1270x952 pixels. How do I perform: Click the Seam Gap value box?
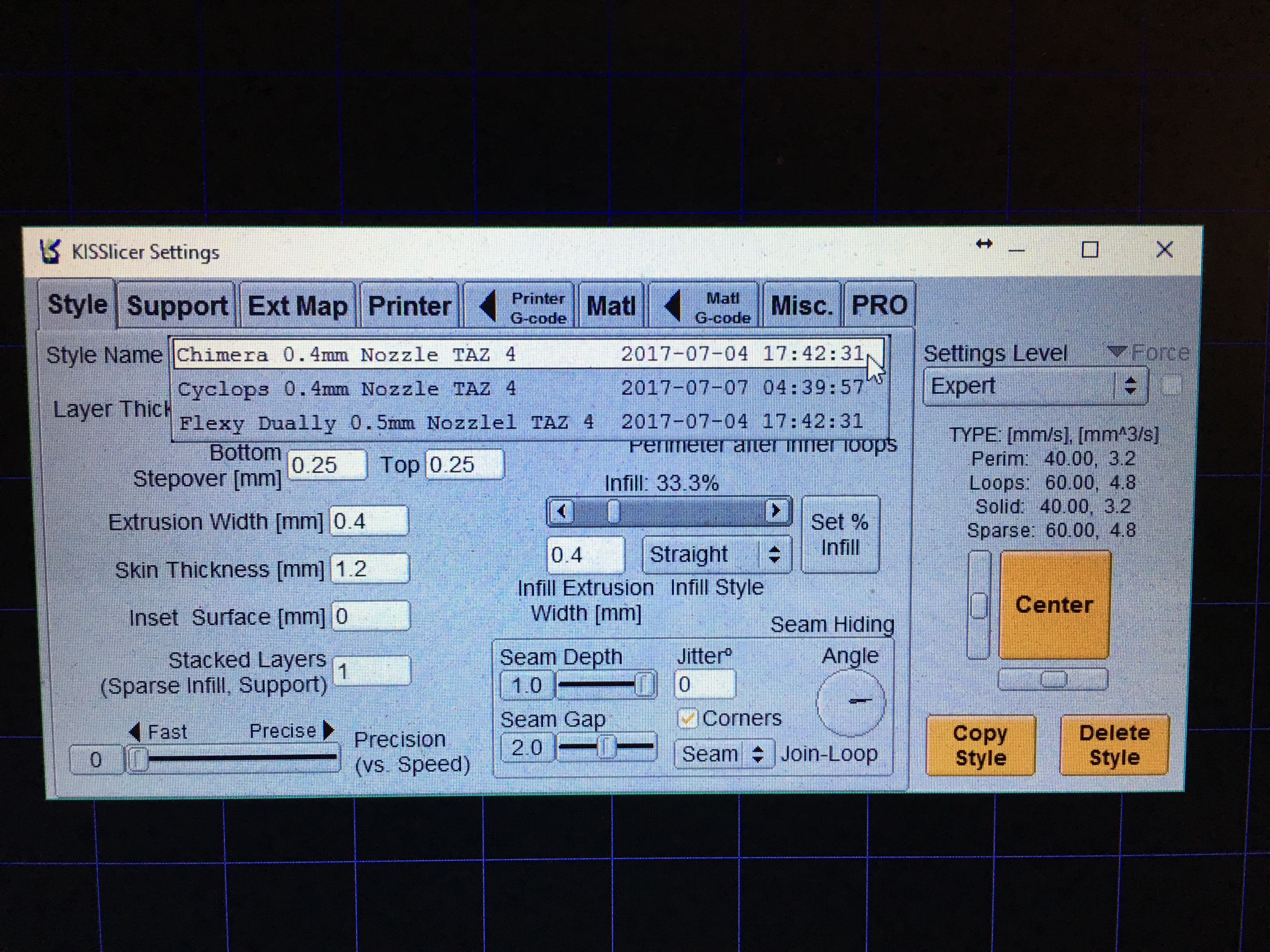click(x=527, y=748)
